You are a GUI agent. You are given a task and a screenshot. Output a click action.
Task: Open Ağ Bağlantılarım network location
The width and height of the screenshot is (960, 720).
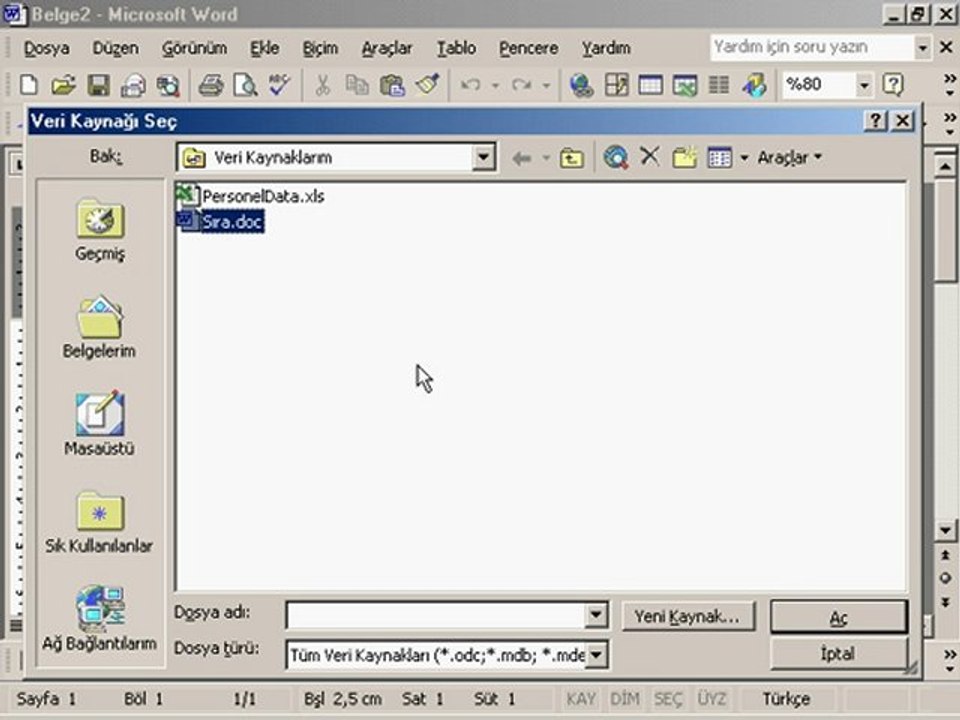pos(99,618)
